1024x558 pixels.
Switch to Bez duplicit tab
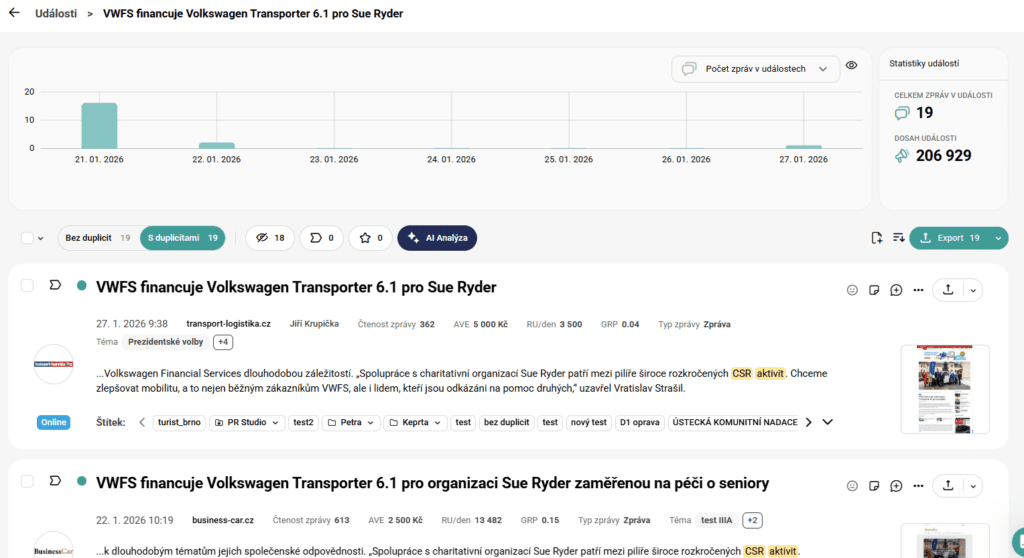[98, 238]
